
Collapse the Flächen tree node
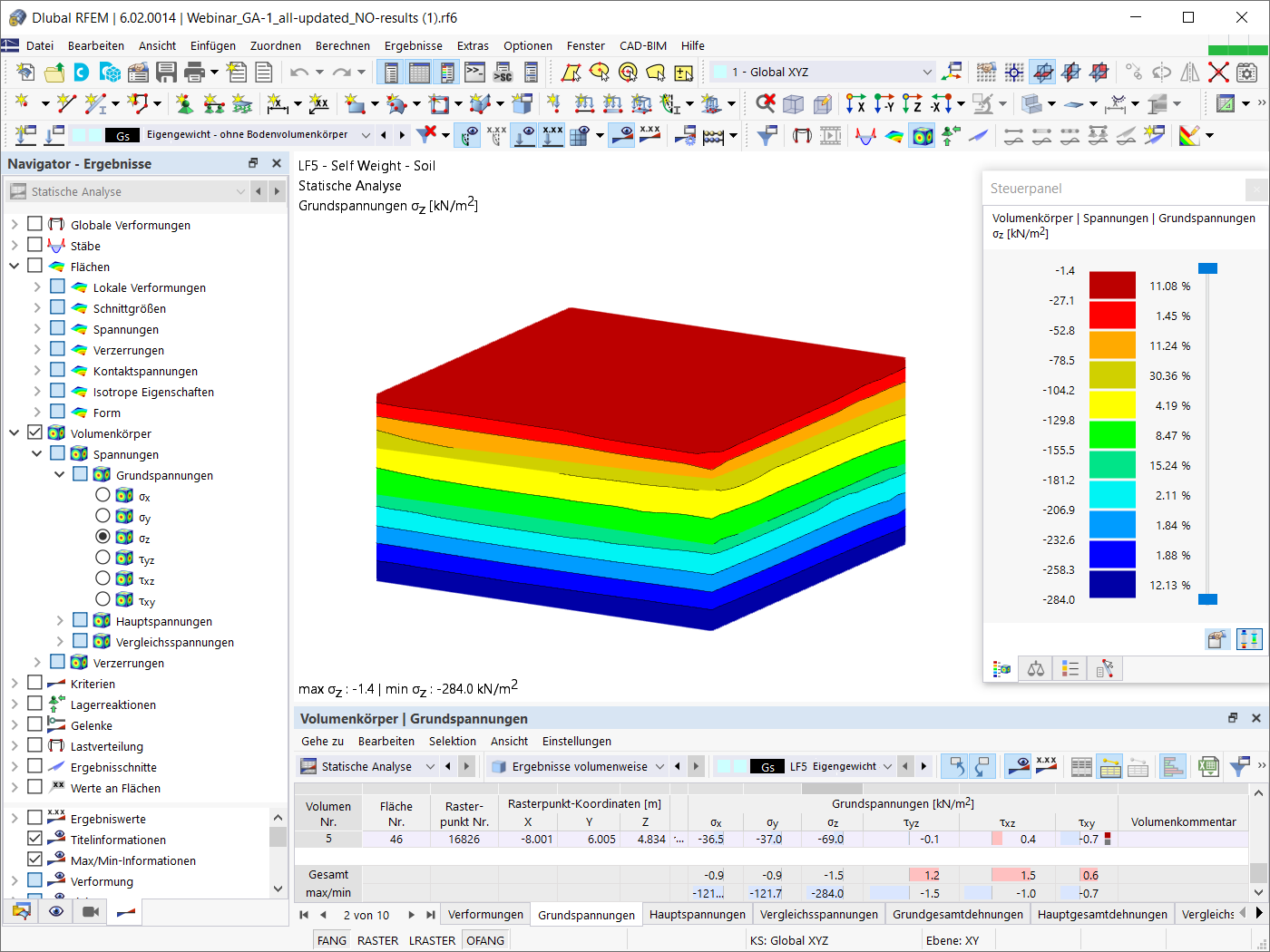click(15, 267)
